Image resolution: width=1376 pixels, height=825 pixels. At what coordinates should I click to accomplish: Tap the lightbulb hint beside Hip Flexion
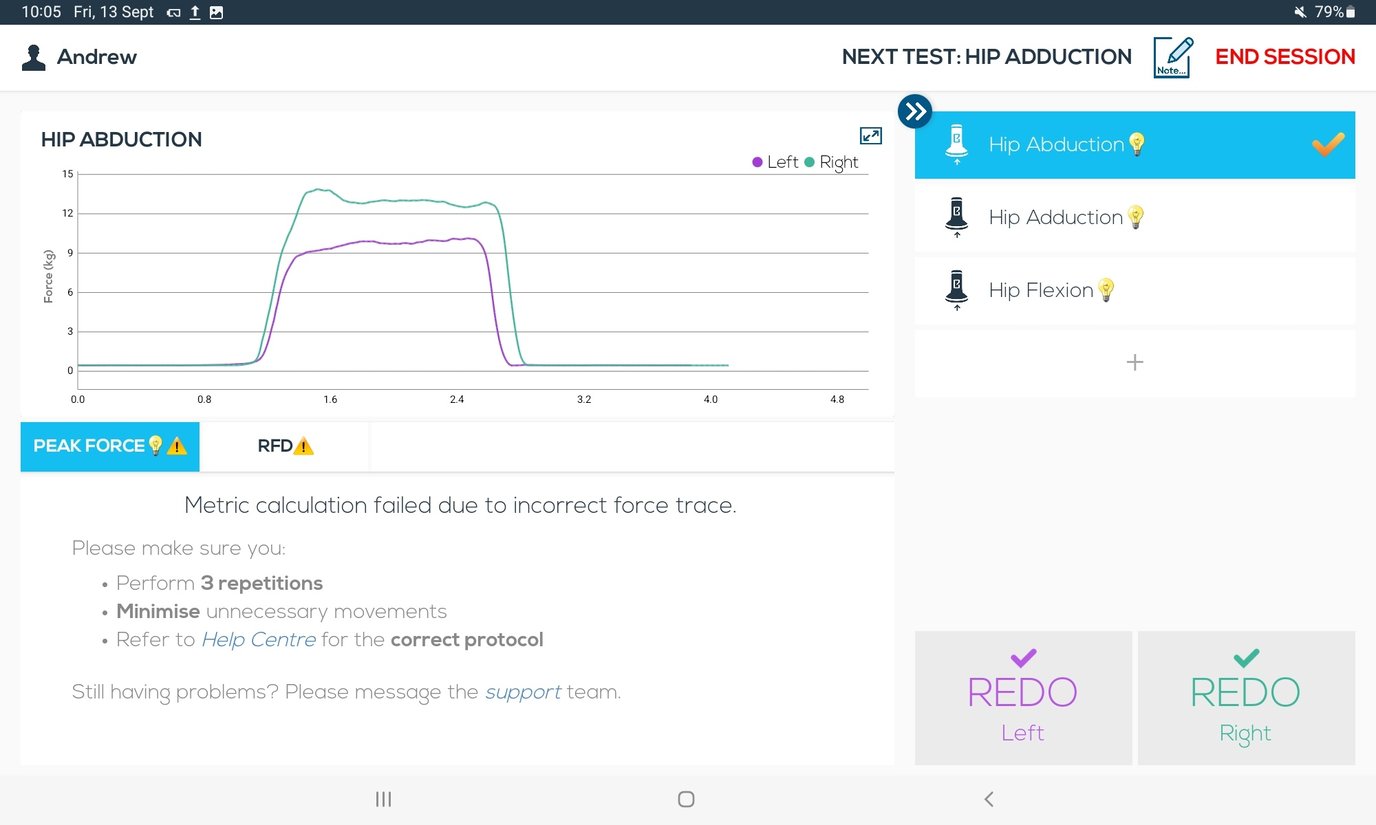point(1105,290)
